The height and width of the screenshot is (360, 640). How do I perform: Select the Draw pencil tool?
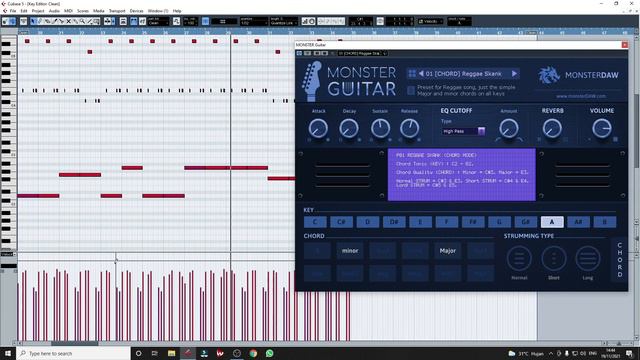40,21
